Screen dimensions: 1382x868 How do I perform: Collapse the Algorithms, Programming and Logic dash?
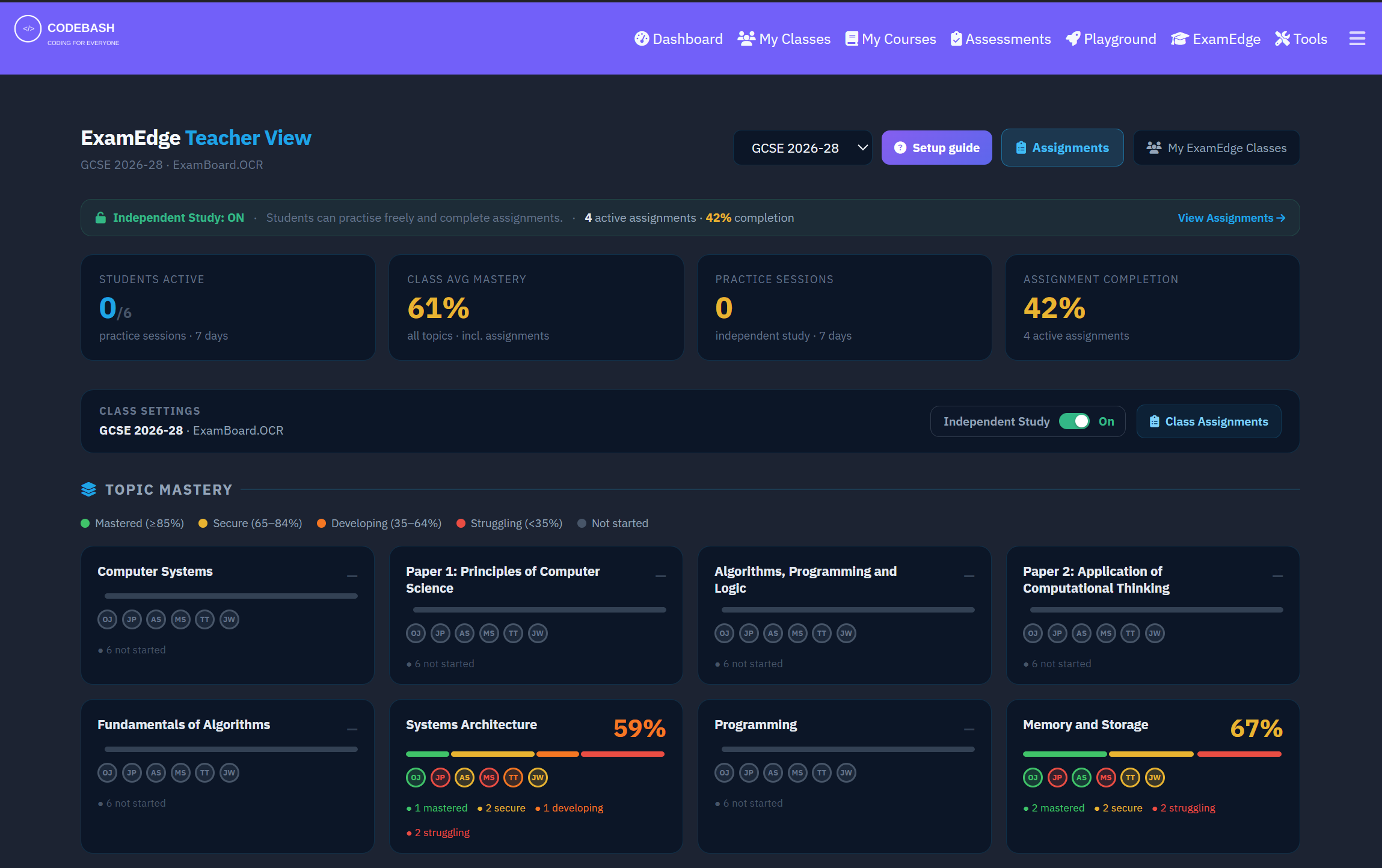click(x=969, y=576)
